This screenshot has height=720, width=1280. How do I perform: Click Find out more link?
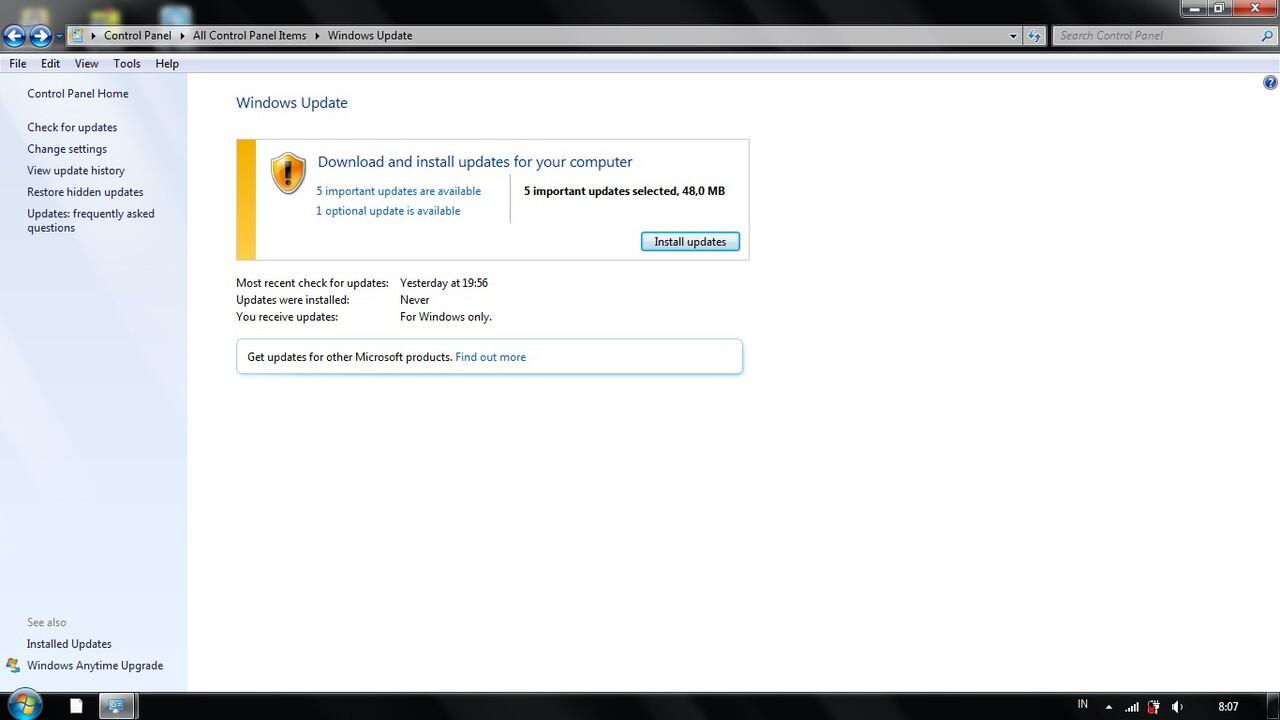490,357
